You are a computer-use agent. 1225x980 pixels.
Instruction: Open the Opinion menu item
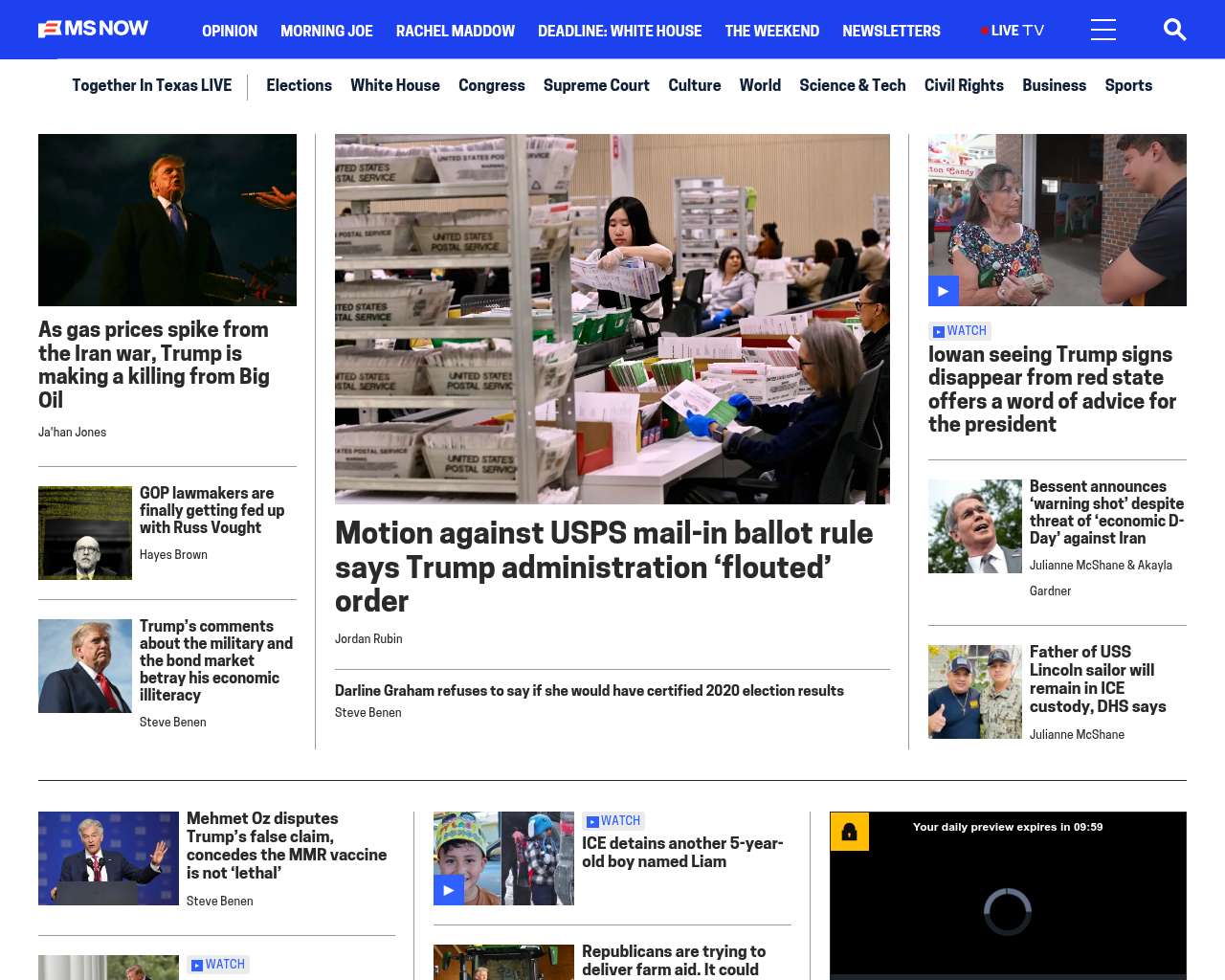point(230,31)
